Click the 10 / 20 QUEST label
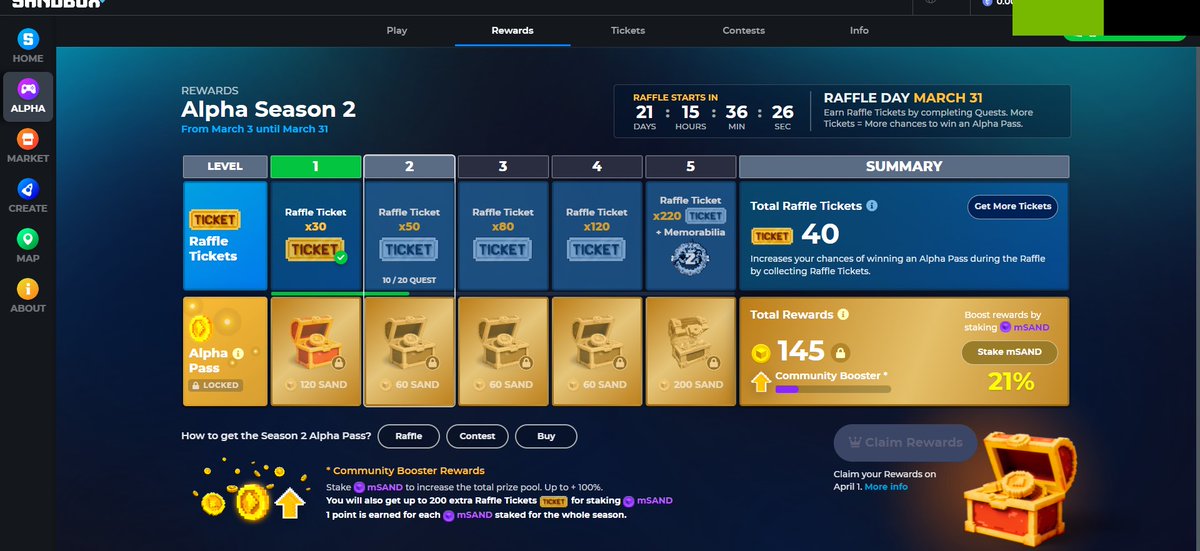This screenshot has width=1200, height=551. [x=409, y=281]
